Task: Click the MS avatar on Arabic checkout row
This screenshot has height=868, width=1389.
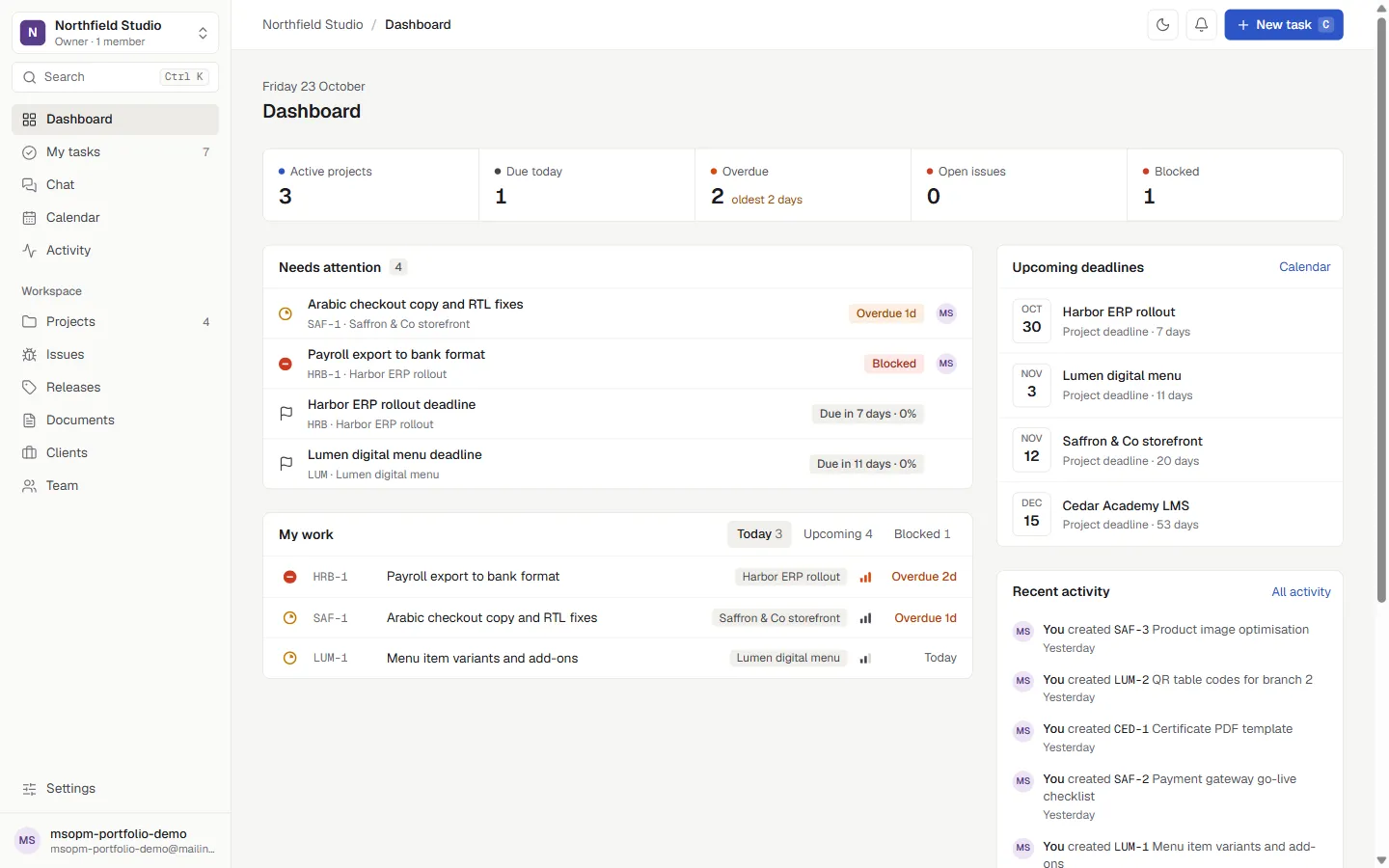Action: [x=946, y=313]
